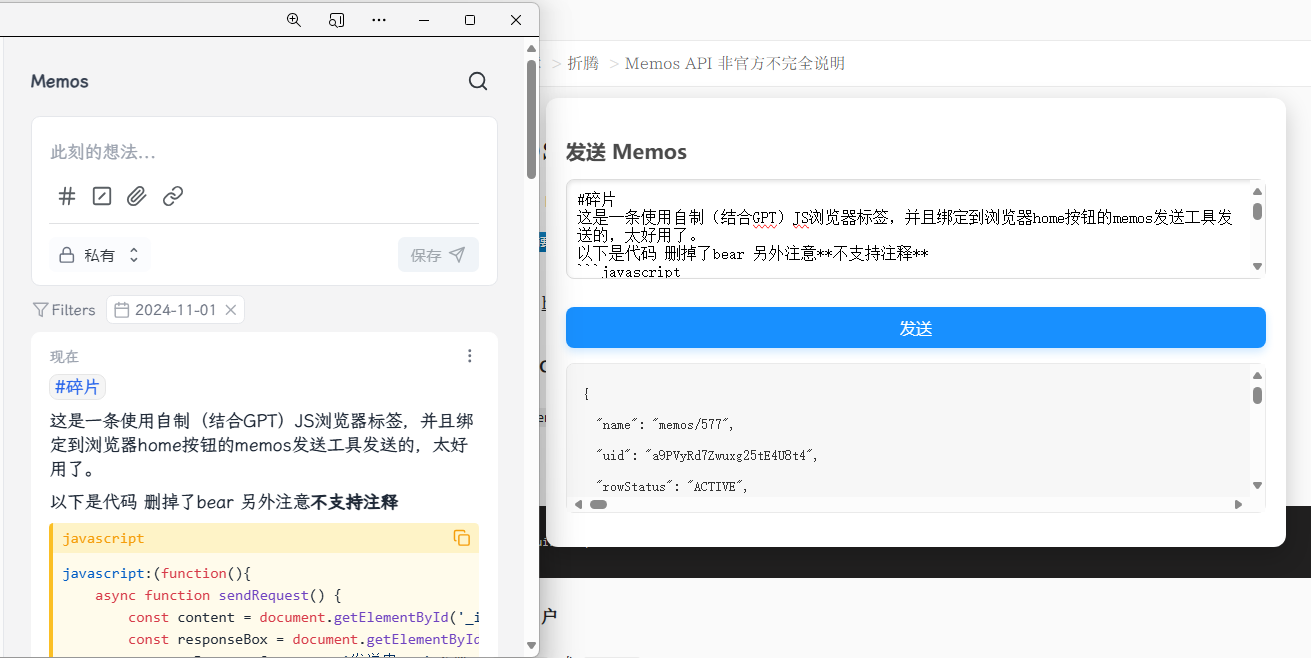Click the "javascript:(function(){" code line

[x=156, y=573]
